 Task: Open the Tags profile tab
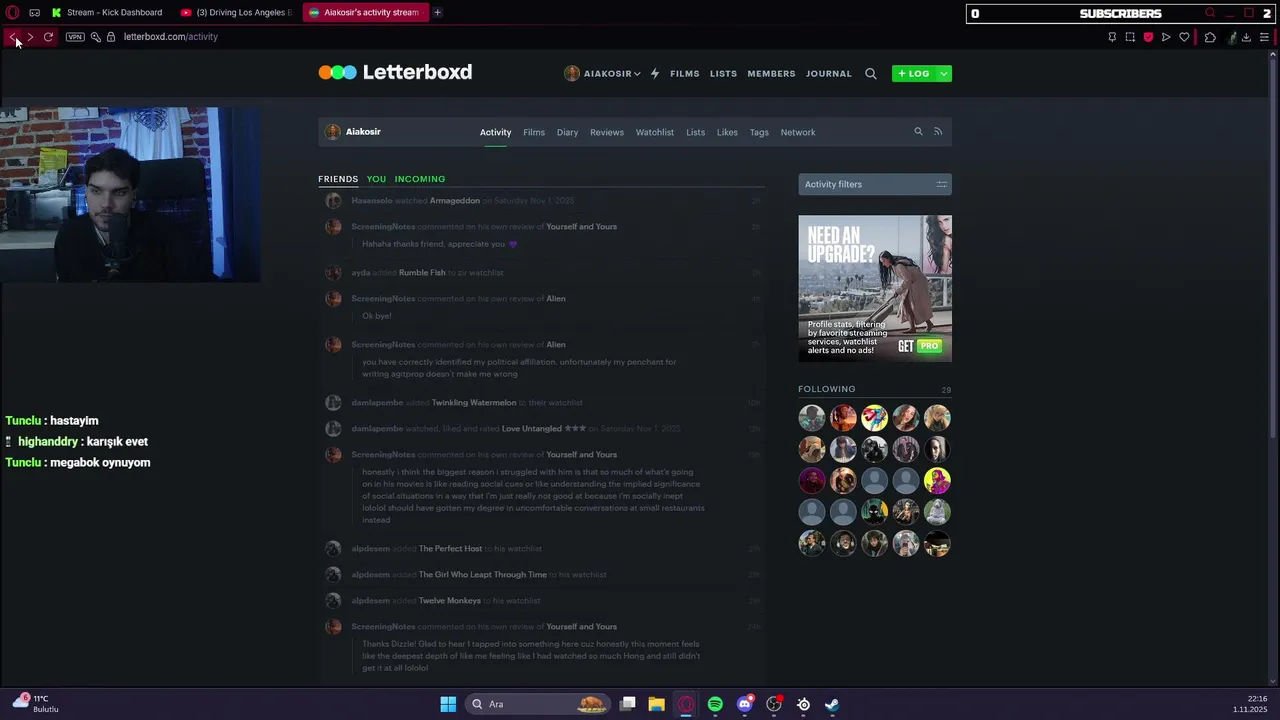tap(759, 132)
